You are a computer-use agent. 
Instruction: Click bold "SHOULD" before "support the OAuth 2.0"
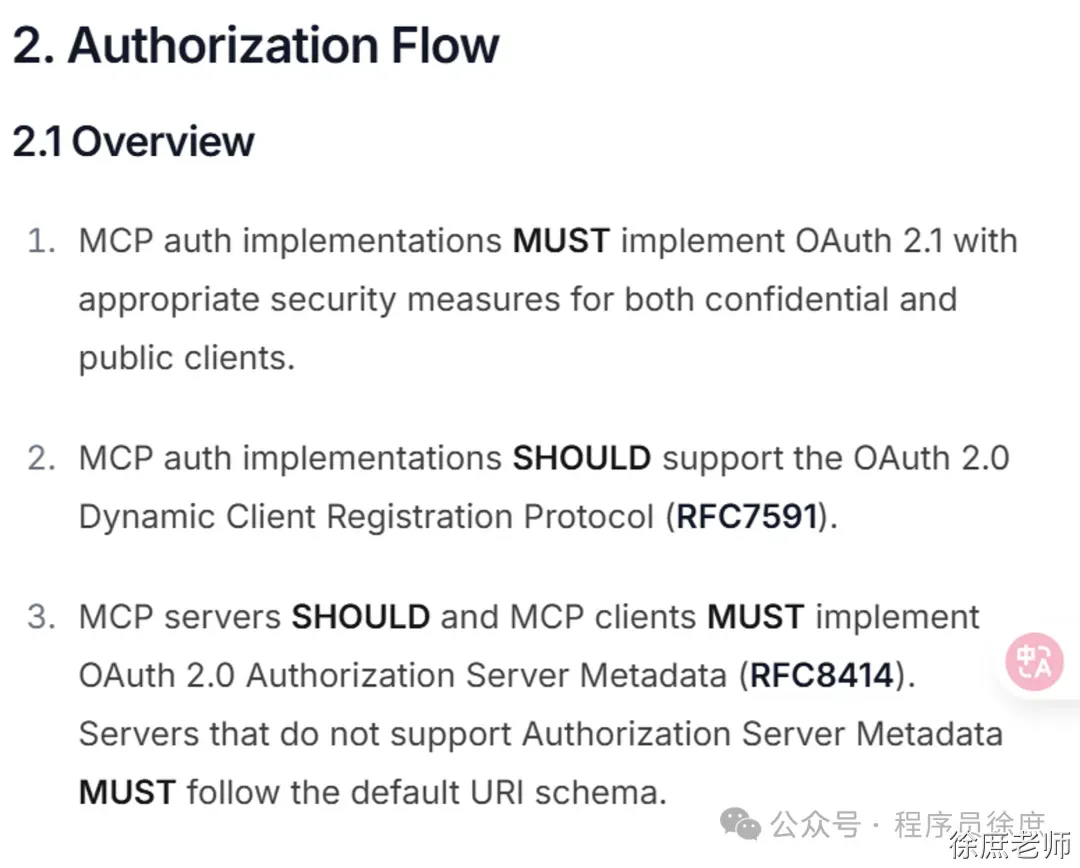pos(581,458)
